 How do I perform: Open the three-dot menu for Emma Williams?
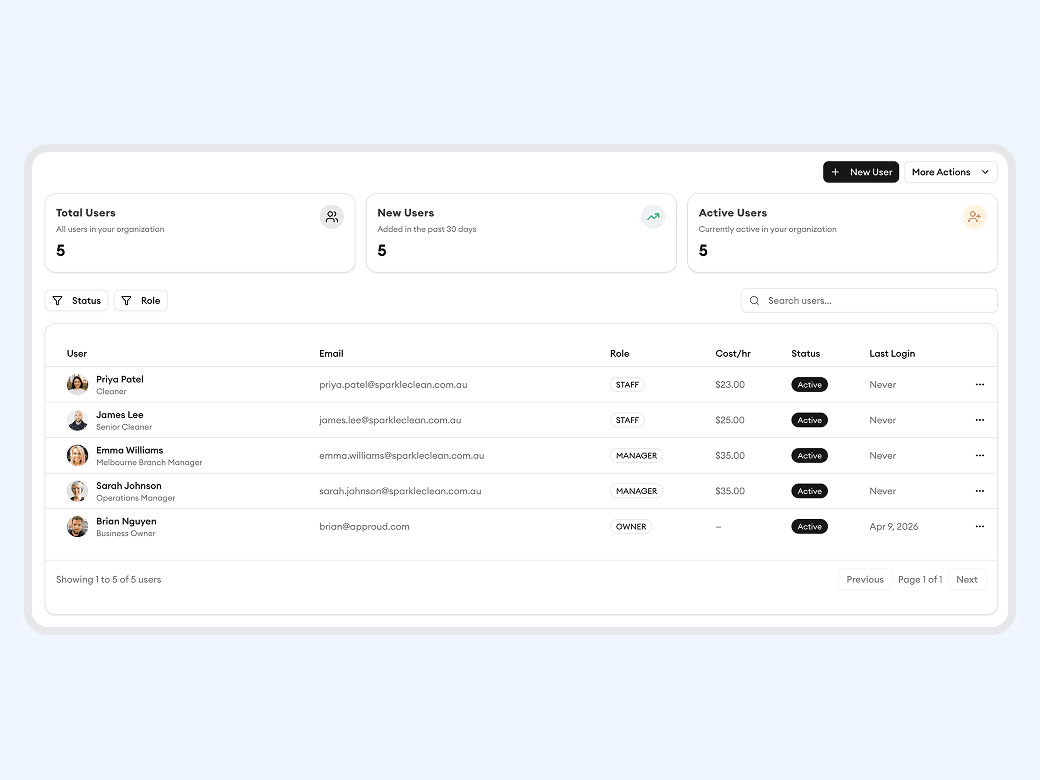[x=979, y=456]
